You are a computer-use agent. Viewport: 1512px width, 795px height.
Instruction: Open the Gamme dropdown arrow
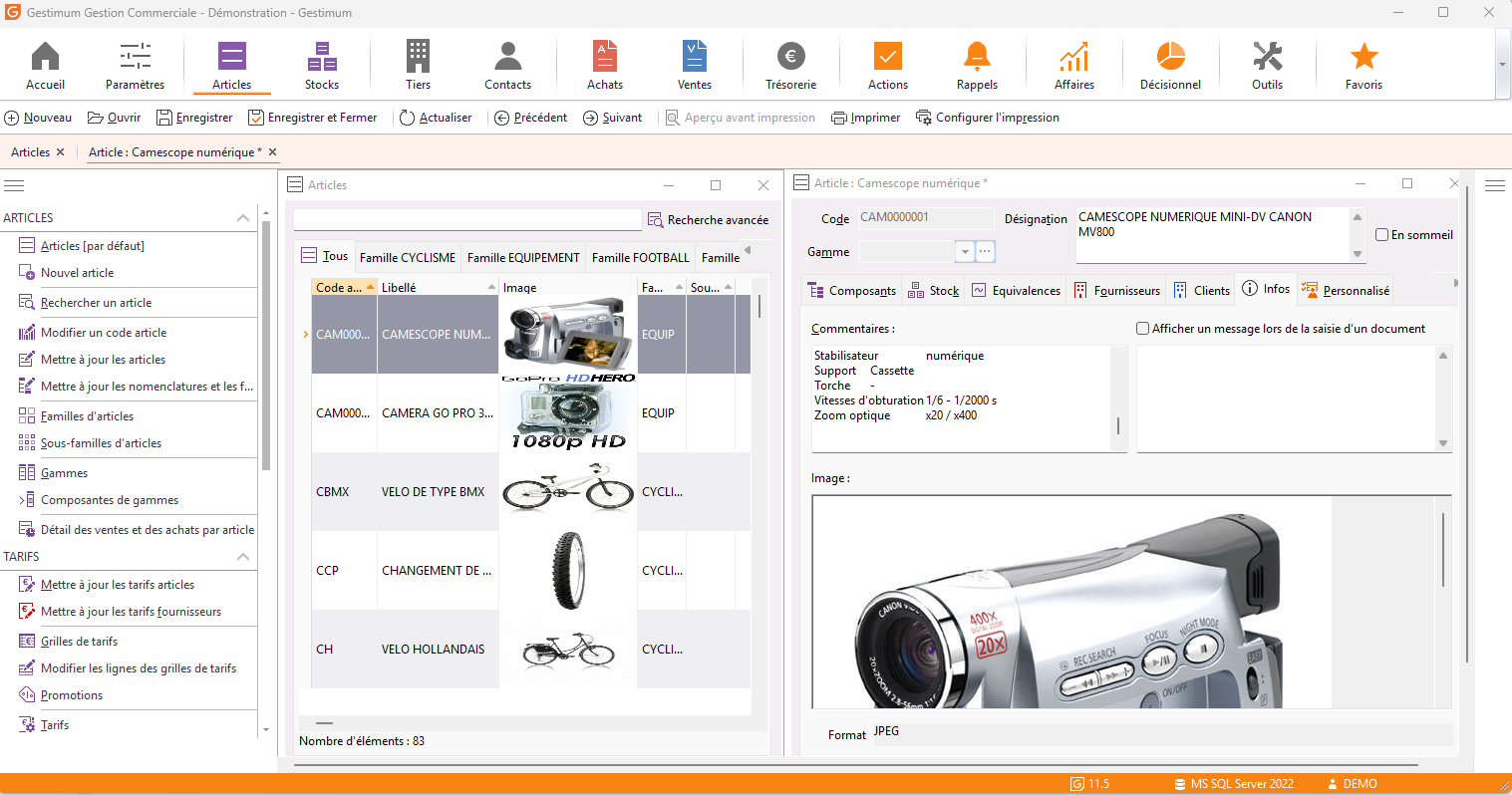(x=965, y=252)
